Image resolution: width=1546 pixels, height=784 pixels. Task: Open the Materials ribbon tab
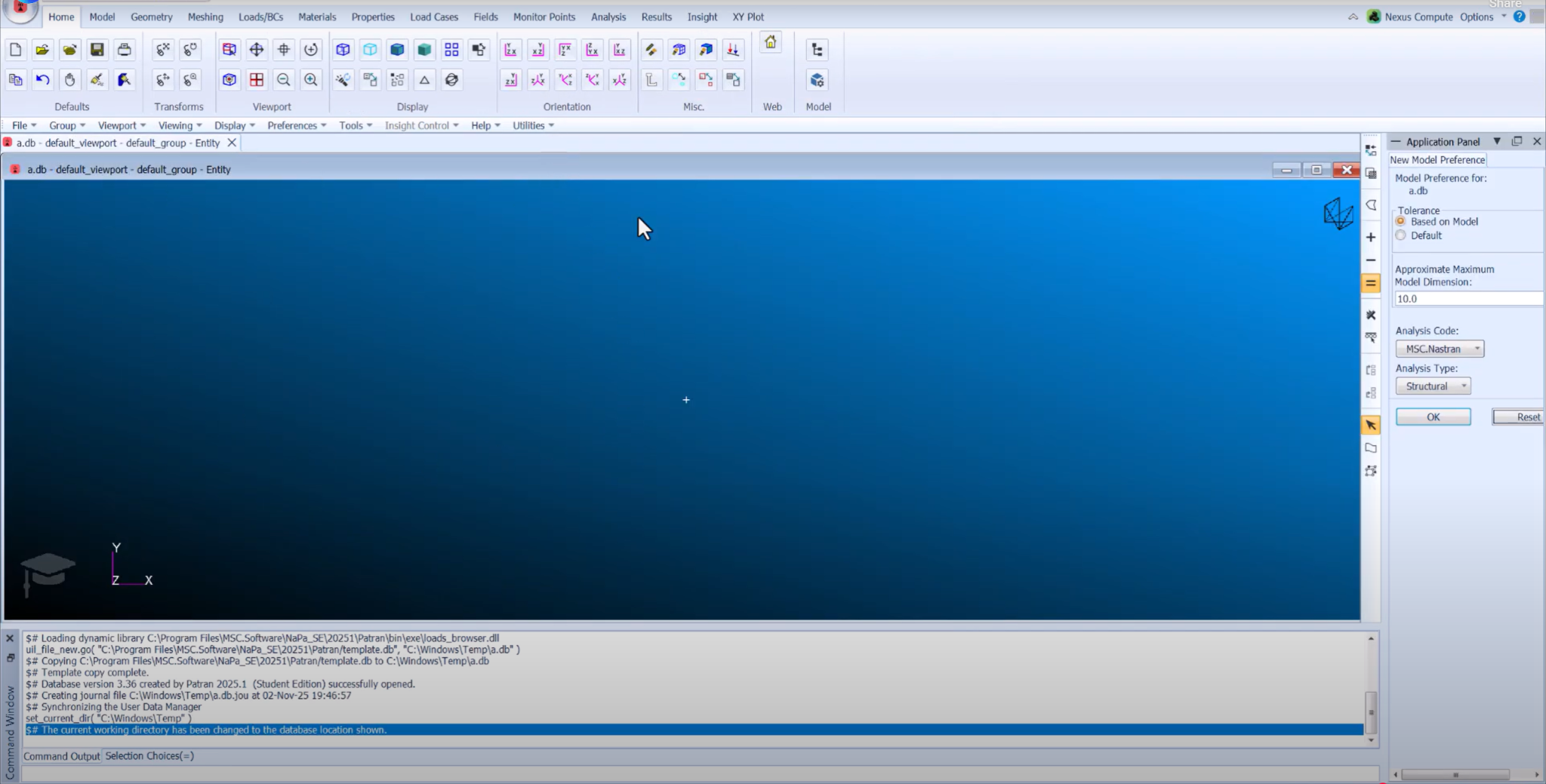316,17
